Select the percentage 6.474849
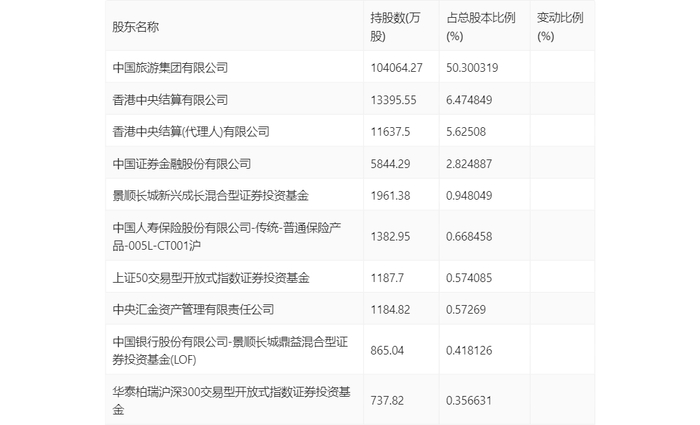 tap(469, 100)
